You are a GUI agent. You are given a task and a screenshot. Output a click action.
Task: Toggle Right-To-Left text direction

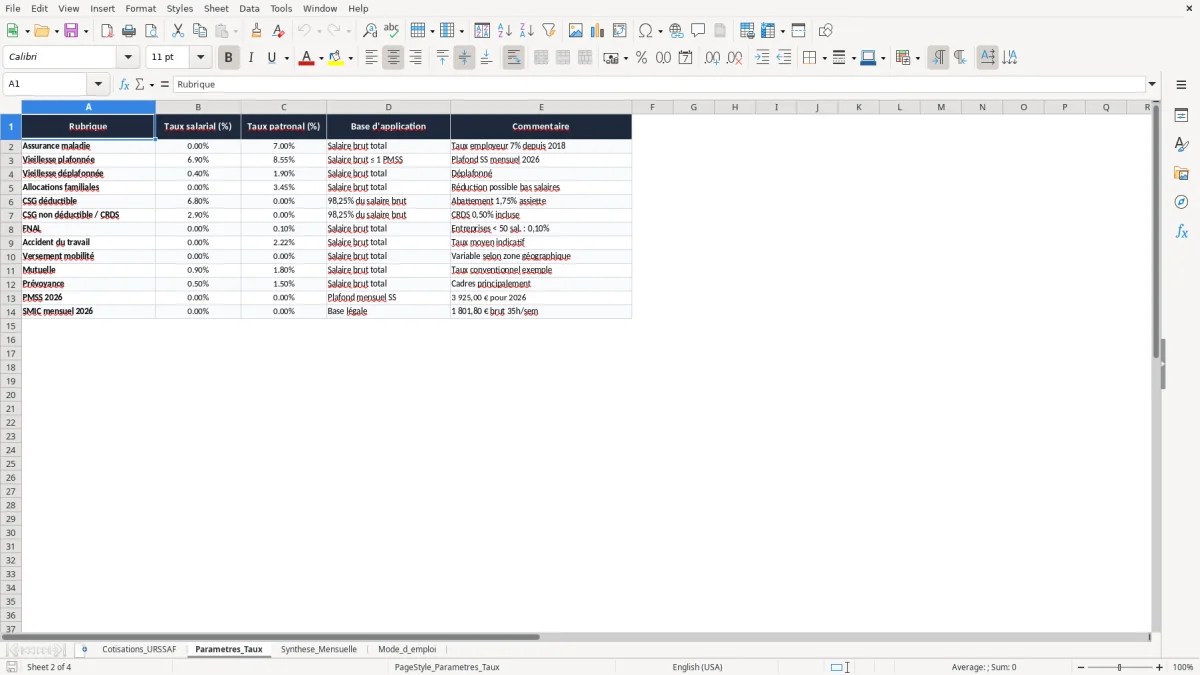click(960, 58)
